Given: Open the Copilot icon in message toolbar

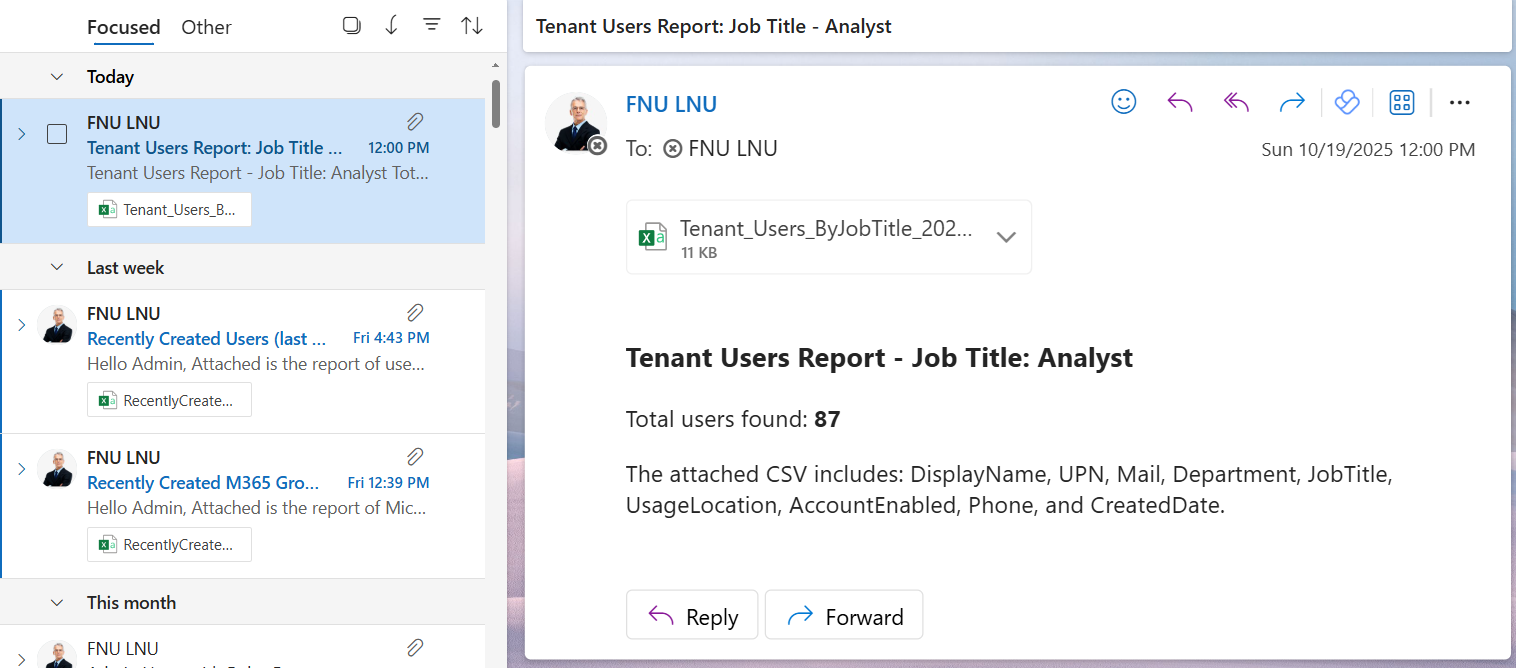Looking at the screenshot, I should click(1347, 102).
